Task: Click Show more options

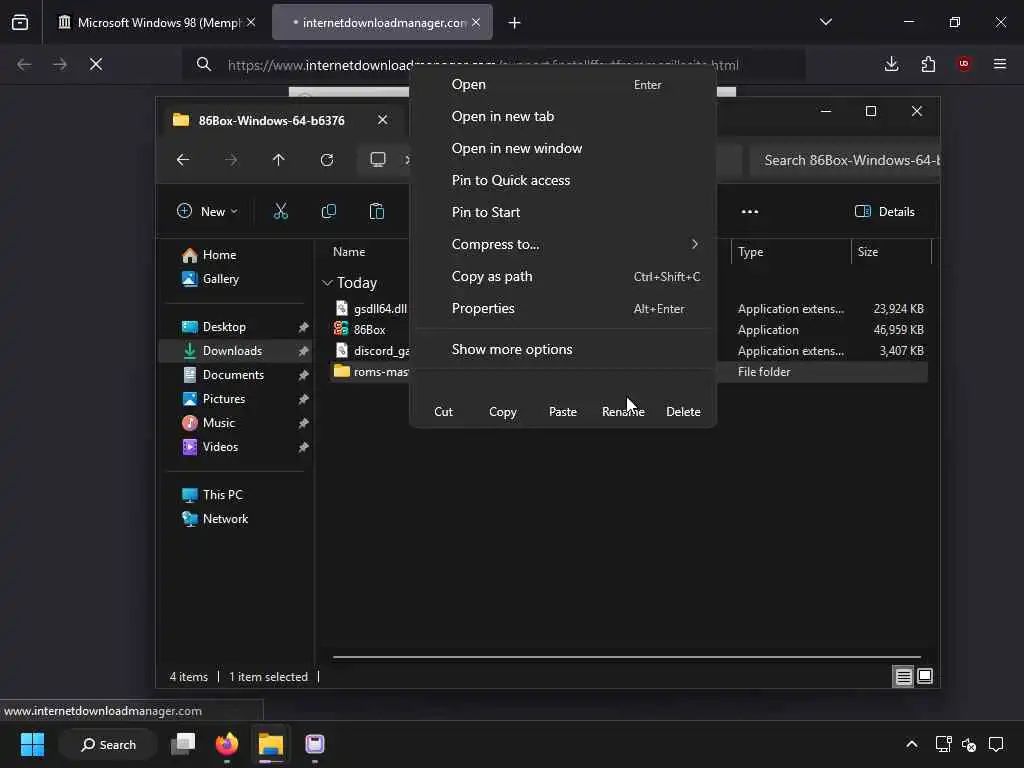Action: 563,349
